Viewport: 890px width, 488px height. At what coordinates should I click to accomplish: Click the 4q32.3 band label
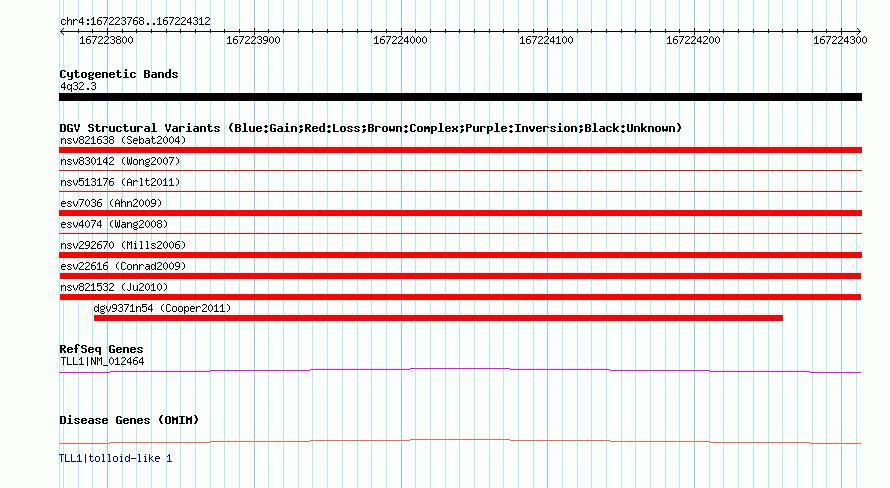tap(78, 86)
